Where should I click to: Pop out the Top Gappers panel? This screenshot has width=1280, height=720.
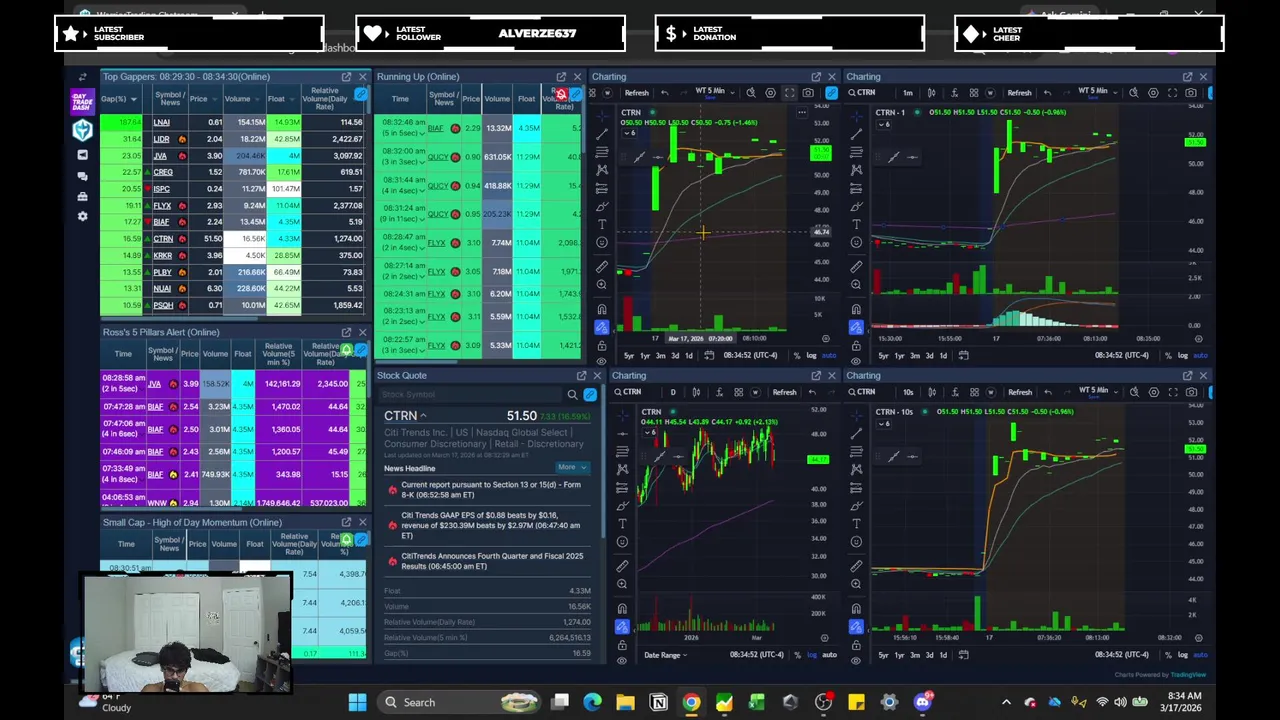346,77
